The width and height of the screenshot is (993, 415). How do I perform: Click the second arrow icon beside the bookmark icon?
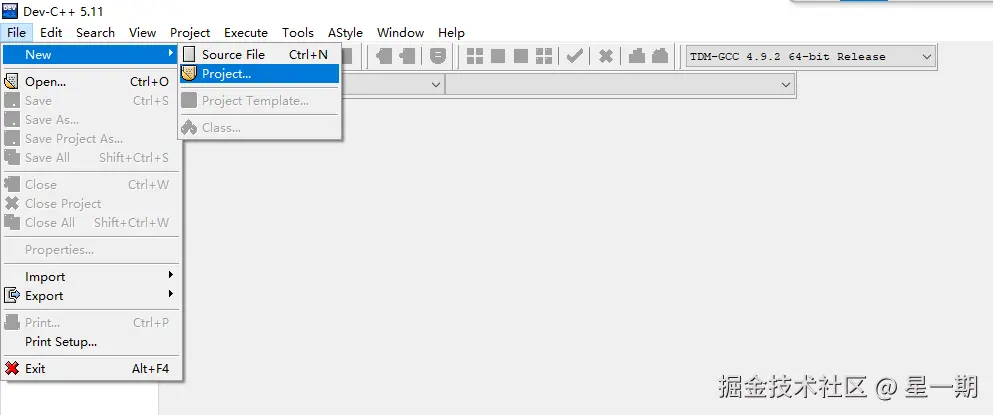click(407, 56)
